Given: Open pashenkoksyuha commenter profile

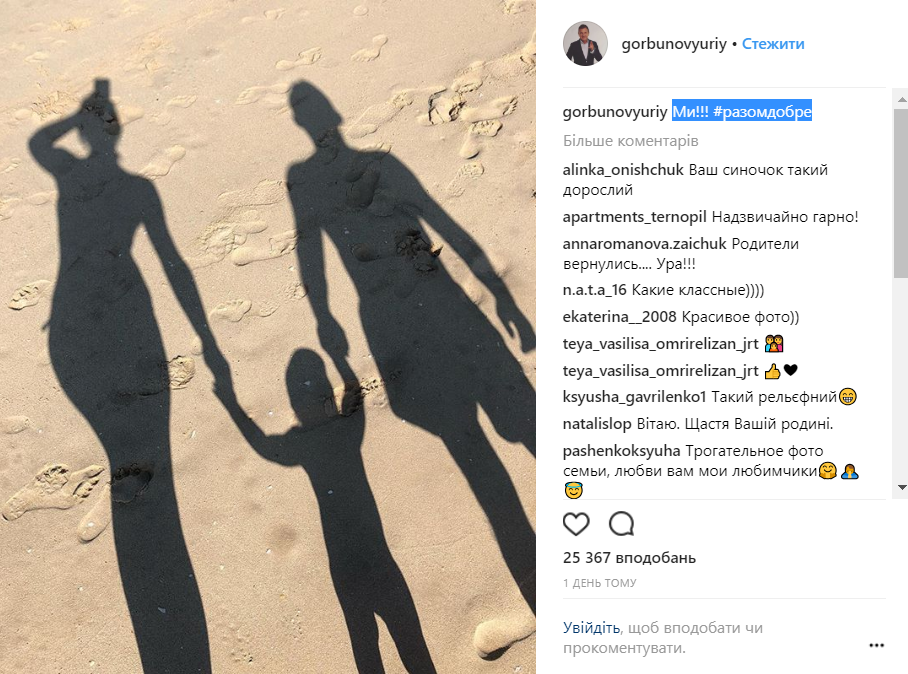Looking at the screenshot, I should 621,450.
